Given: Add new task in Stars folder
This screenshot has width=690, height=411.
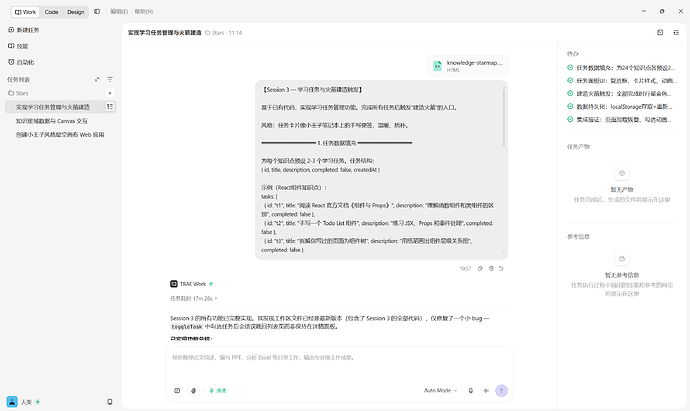Looking at the screenshot, I should (x=110, y=93).
